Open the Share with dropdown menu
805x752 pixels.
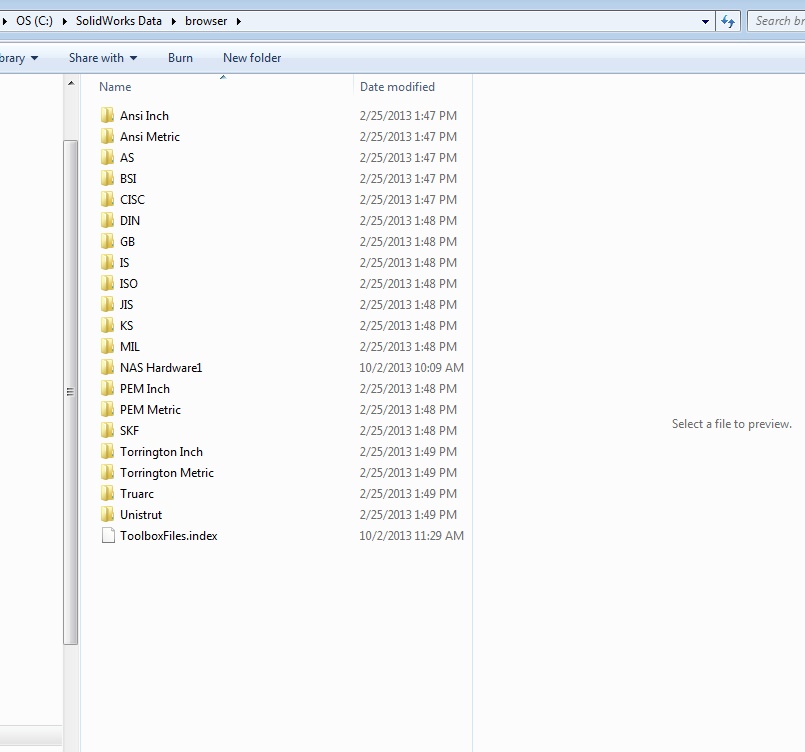(x=103, y=58)
